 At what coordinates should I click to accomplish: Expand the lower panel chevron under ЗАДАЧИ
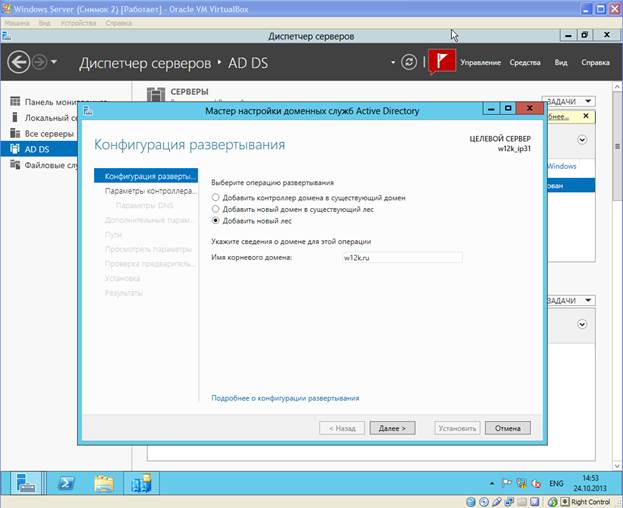pyautogui.click(x=582, y=325)
